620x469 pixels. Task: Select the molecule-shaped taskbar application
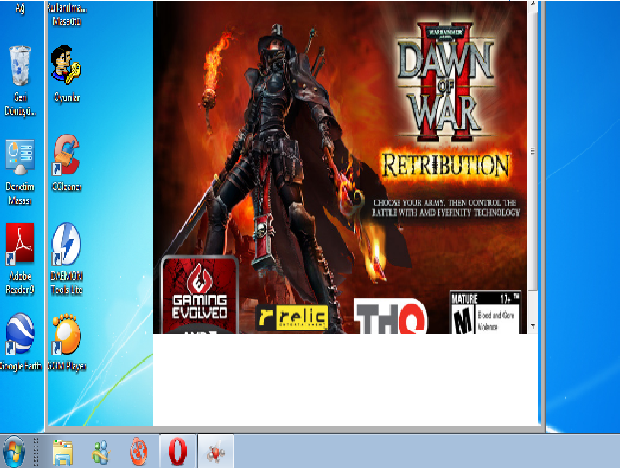[216, 452]
